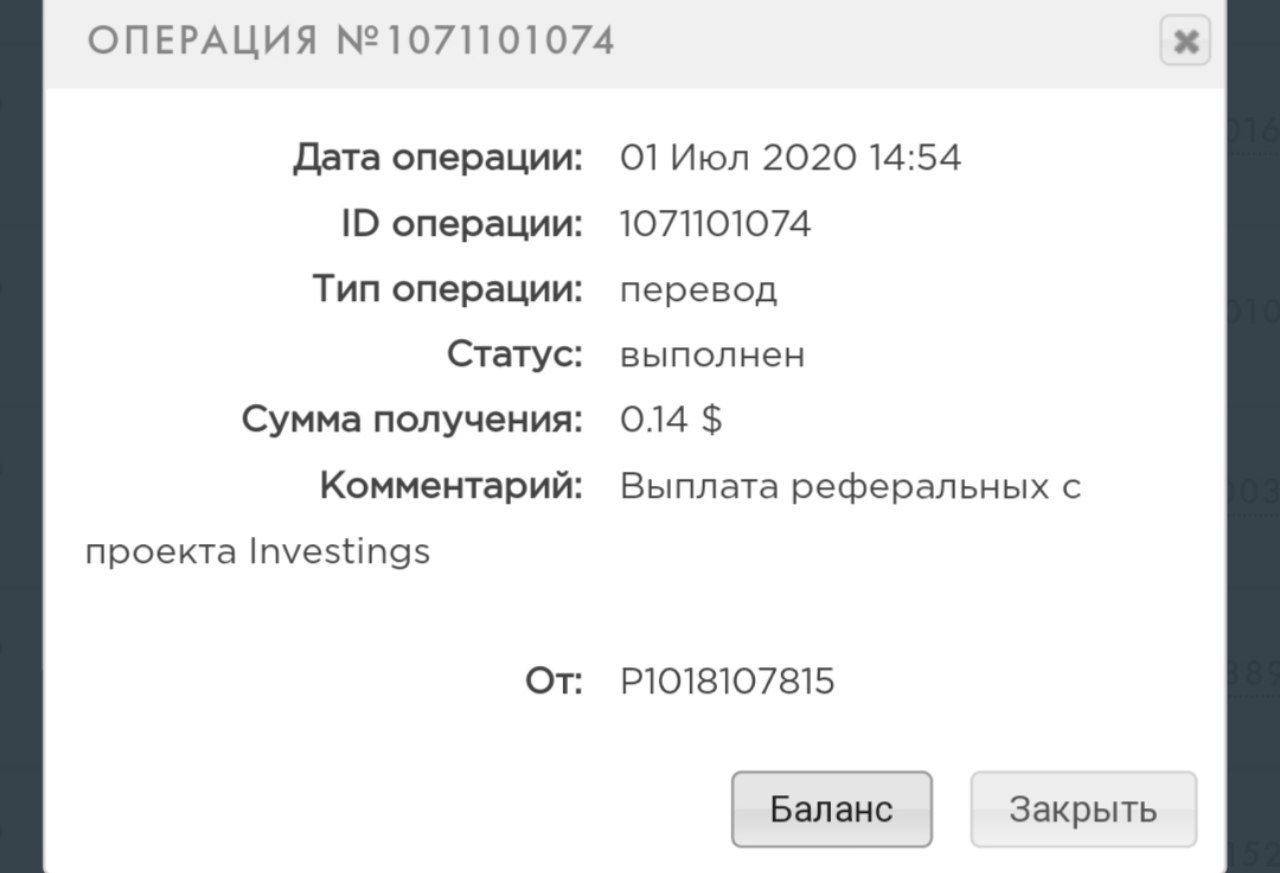Click the ID операции label
This screenshot has width=1280, height=873.
coord(461,224)
